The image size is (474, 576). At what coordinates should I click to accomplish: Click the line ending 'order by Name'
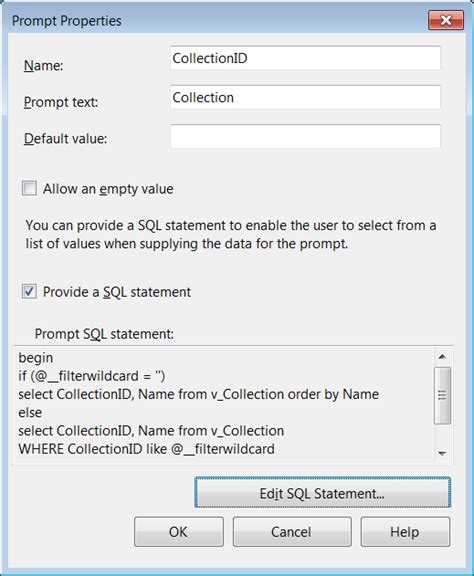point(198,394)
